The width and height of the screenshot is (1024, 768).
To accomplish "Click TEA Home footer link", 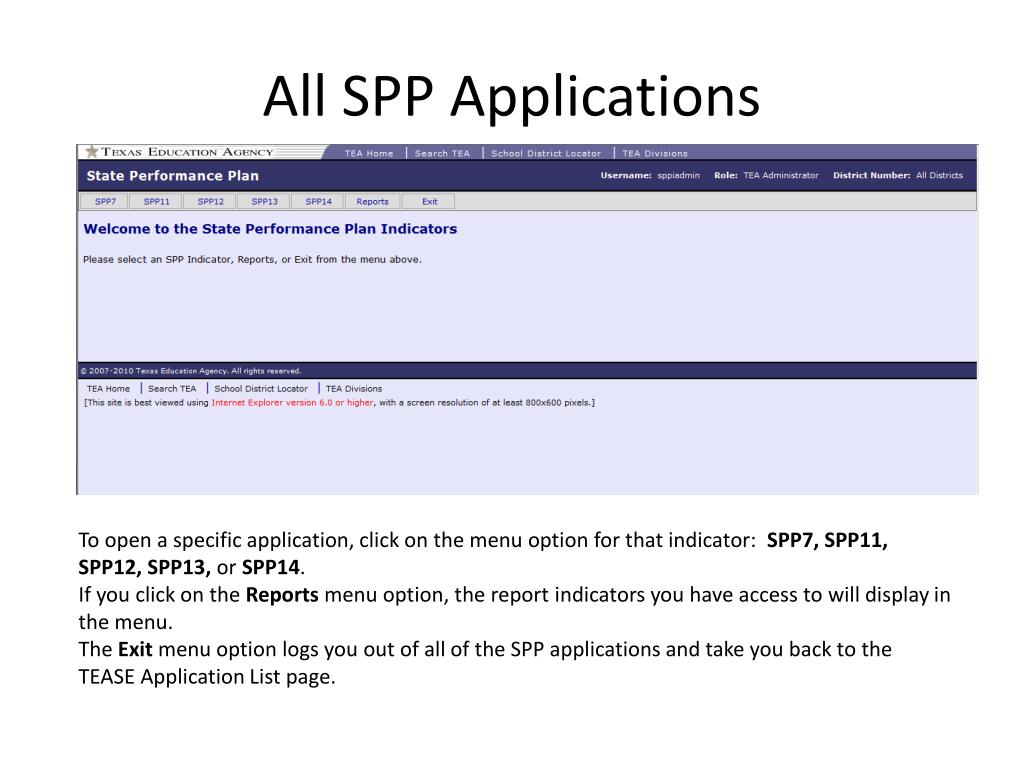I will [x=108, y=389].
